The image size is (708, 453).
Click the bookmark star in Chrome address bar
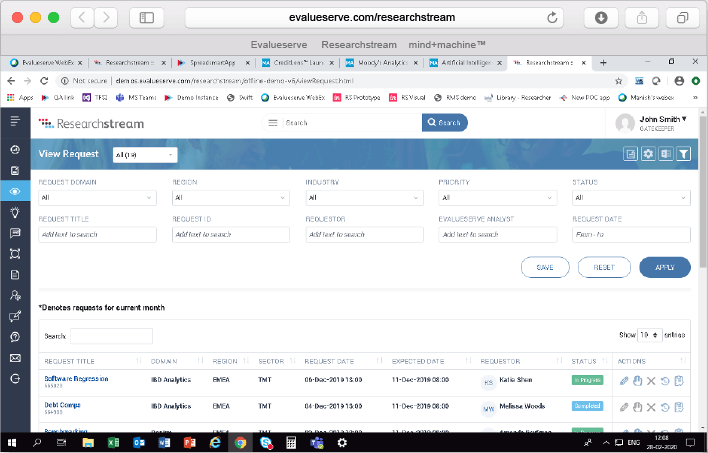pyautogui.click(x=619, y=81)
